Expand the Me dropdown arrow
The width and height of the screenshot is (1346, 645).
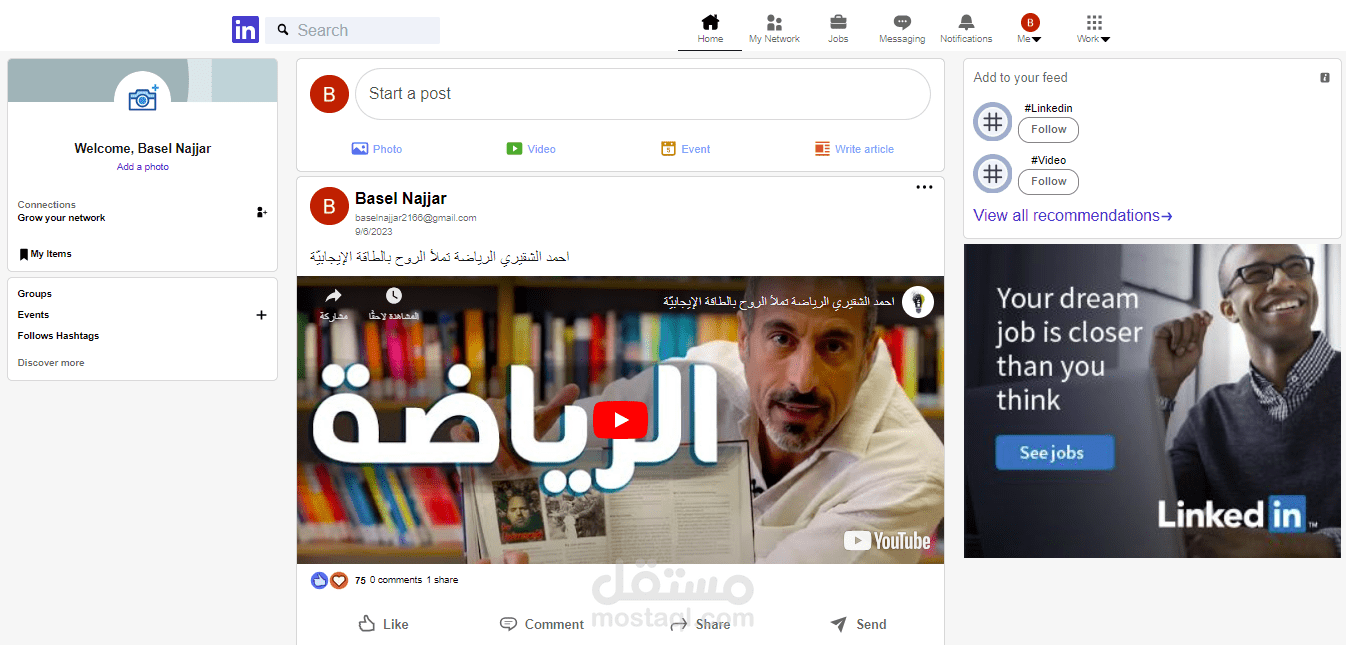(1036, 40)
